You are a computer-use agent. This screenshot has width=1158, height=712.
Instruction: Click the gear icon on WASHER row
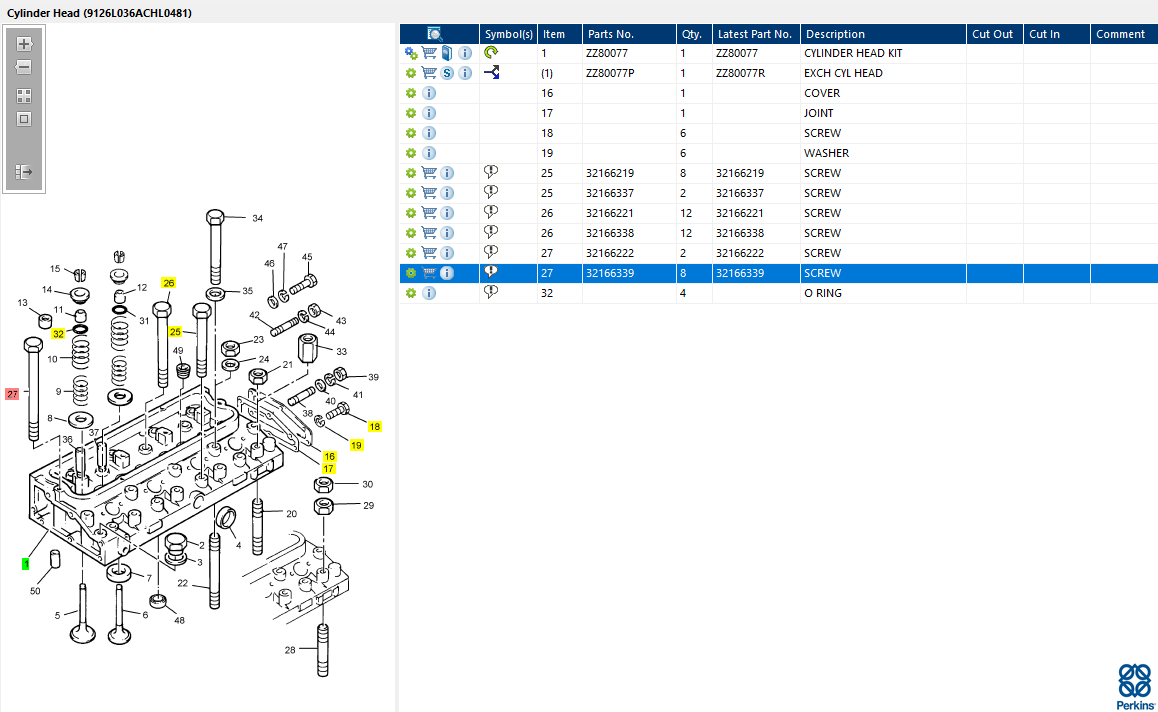coord(411,153)
